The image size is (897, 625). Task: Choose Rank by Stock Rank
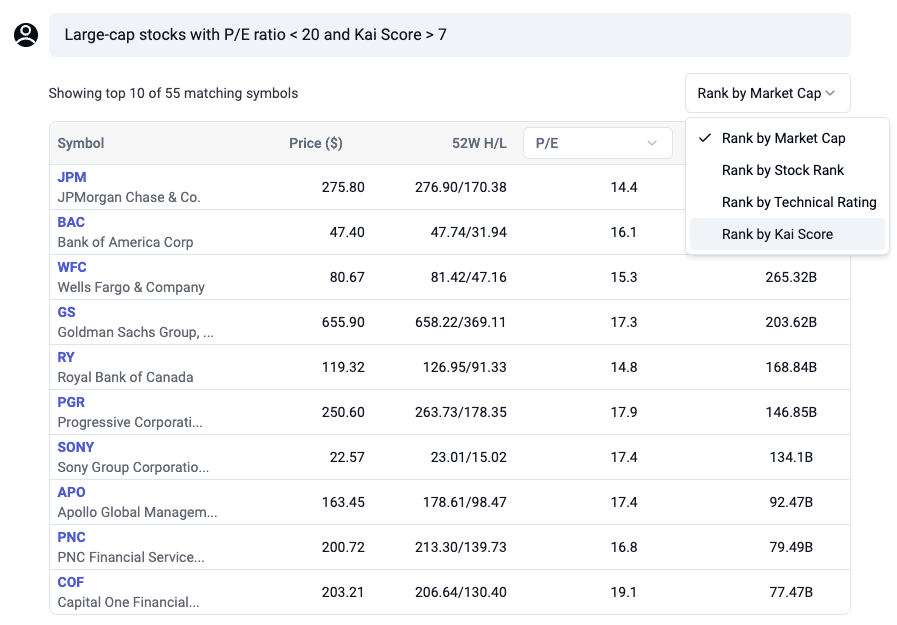782,170
